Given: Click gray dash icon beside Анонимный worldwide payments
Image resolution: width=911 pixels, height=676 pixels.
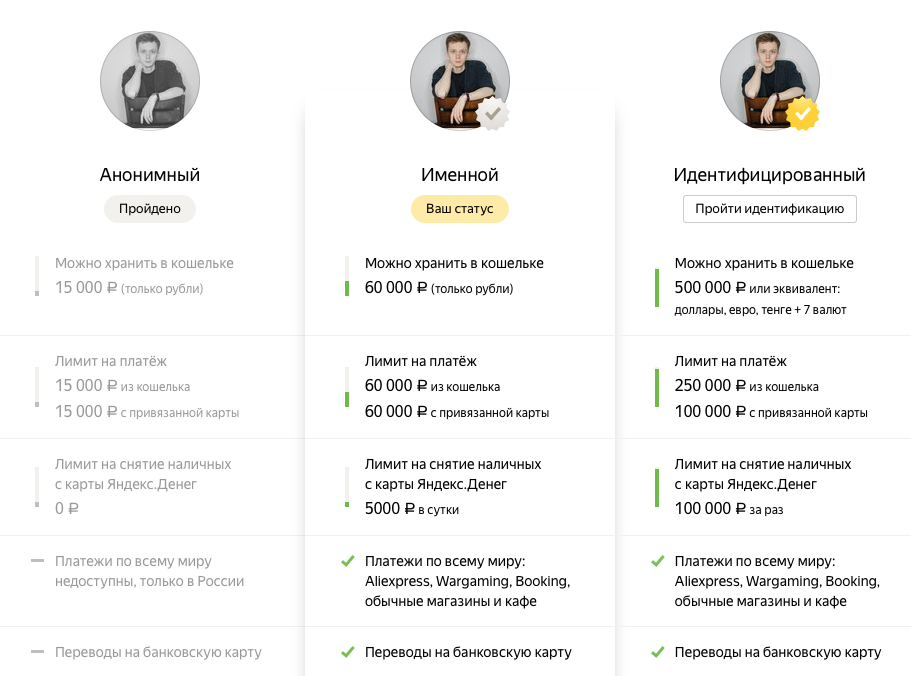Looking at the screenshot, I should tap(37, 562).
